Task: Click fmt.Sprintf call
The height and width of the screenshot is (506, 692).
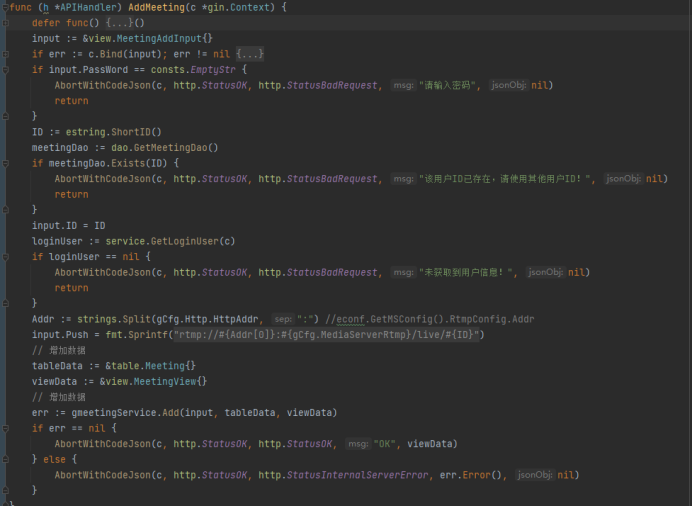Action: coord(137,335)
